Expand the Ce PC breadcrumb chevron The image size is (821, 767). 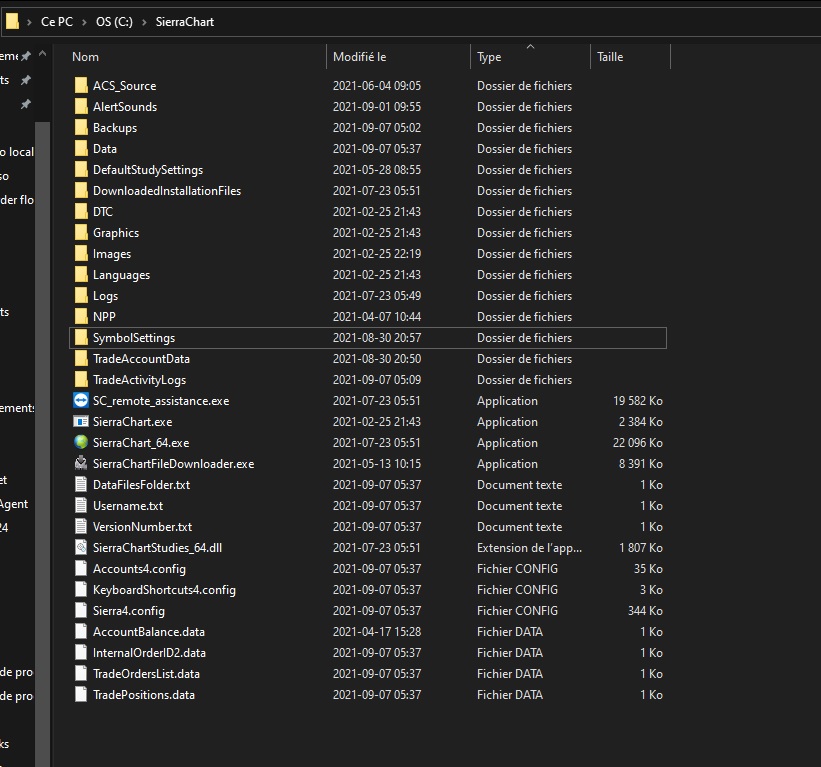point(83,21)
